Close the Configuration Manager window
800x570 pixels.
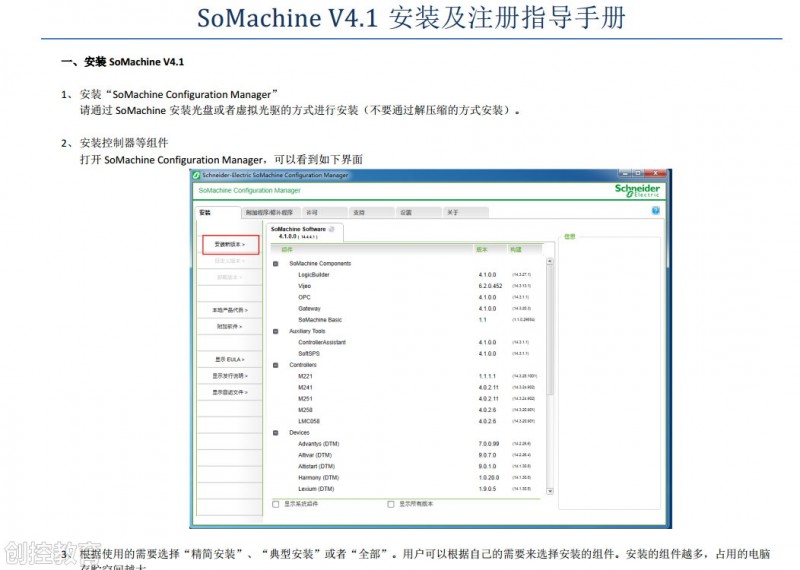point(656,174)
